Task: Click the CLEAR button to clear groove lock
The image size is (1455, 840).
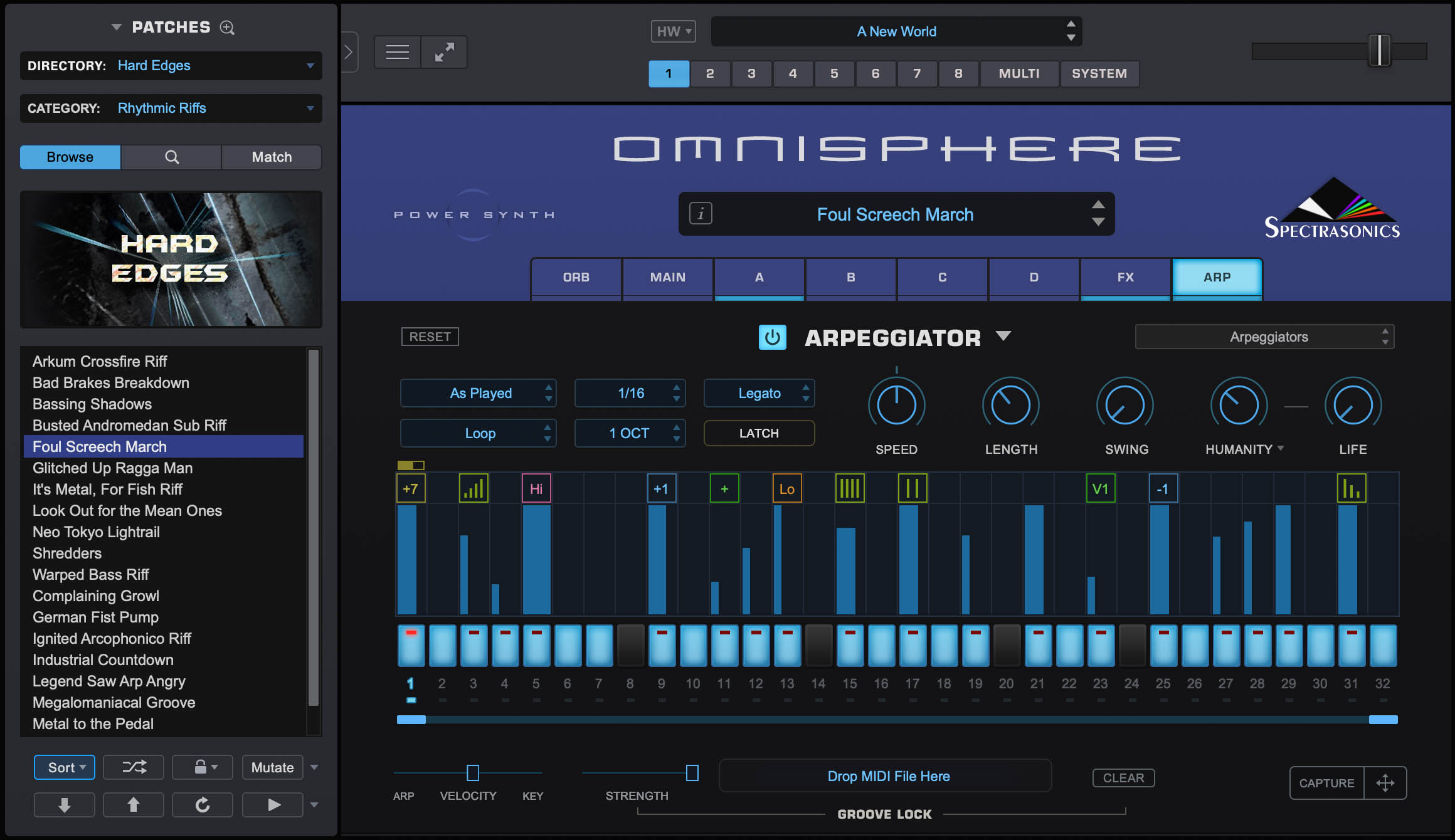Action: coord(1123,777)
